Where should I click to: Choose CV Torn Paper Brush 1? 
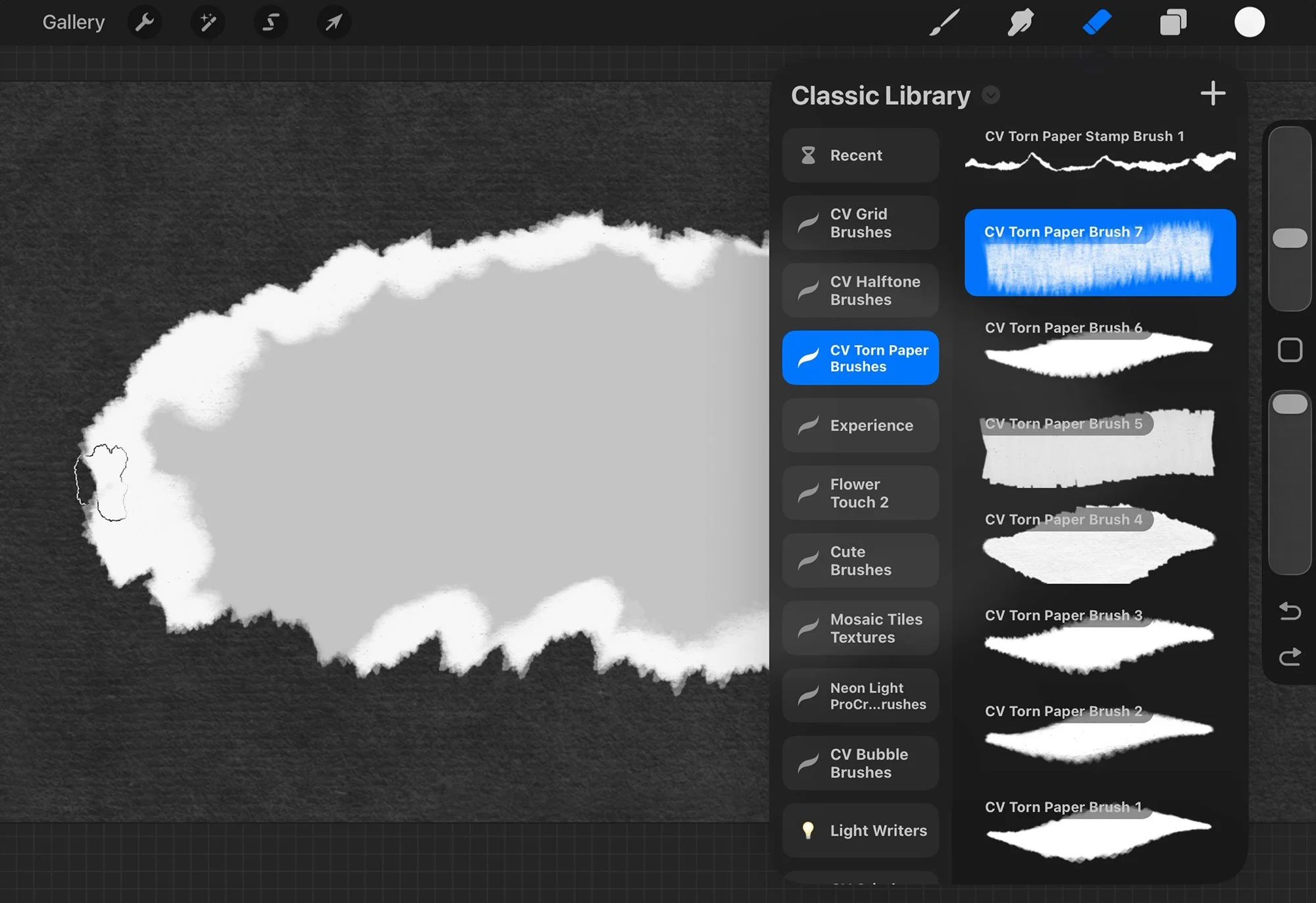click(x=1100, y=828)
